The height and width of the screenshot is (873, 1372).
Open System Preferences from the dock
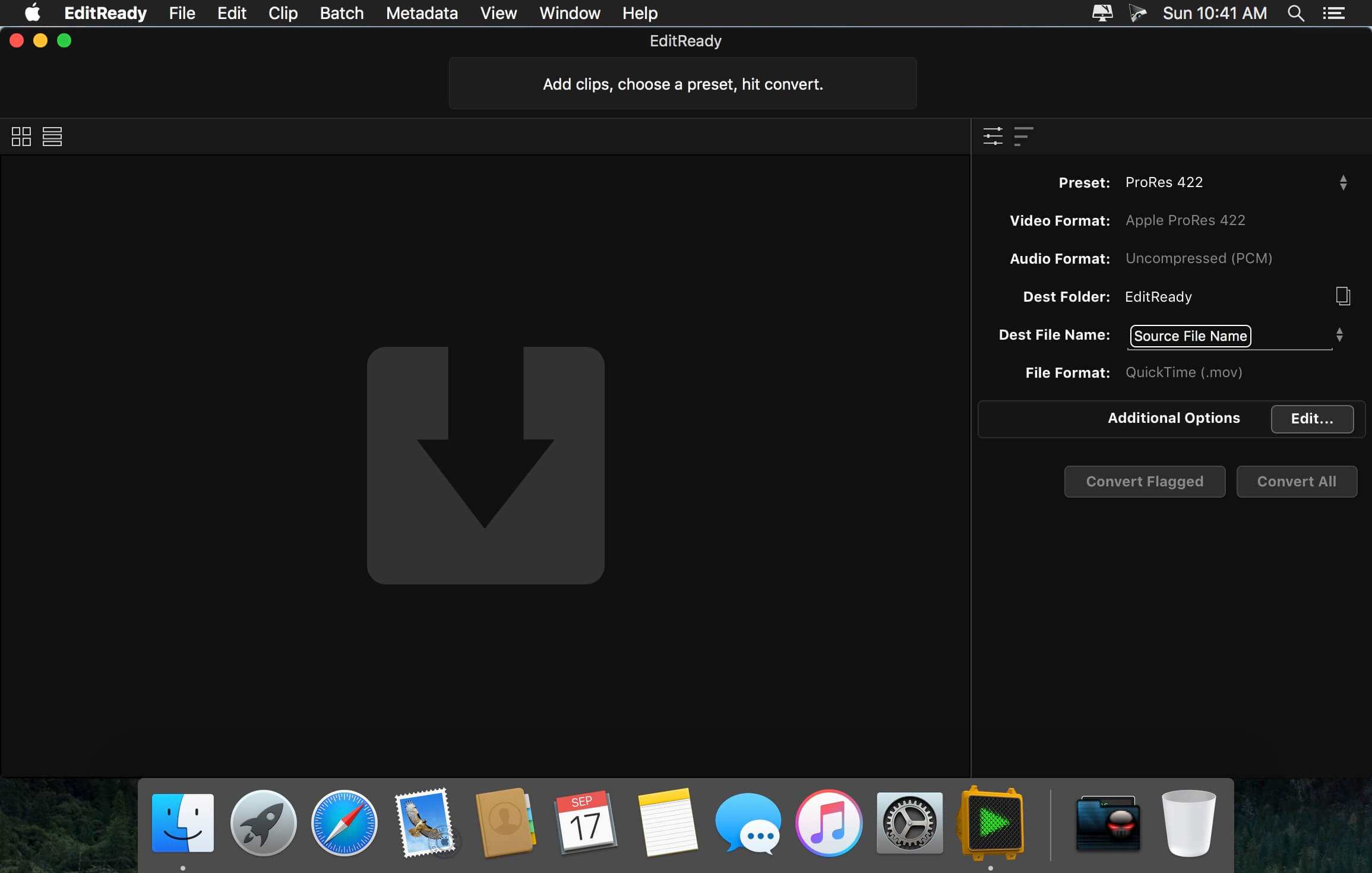pyautogui.click(x=909, y=823)
